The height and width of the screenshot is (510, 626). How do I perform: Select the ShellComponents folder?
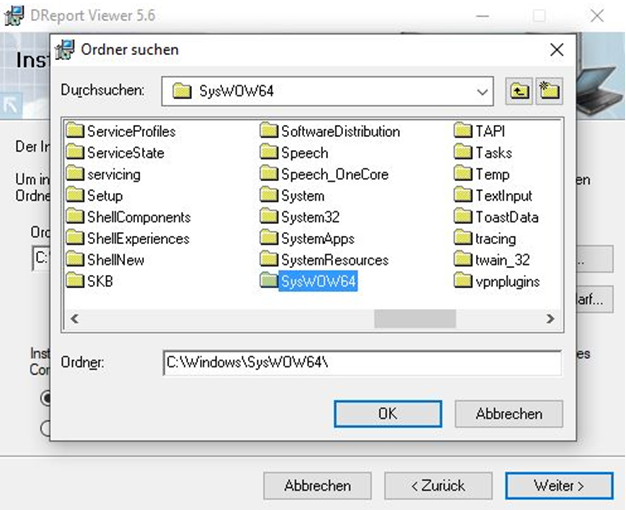pyautogui.click(x=129, y=217)
